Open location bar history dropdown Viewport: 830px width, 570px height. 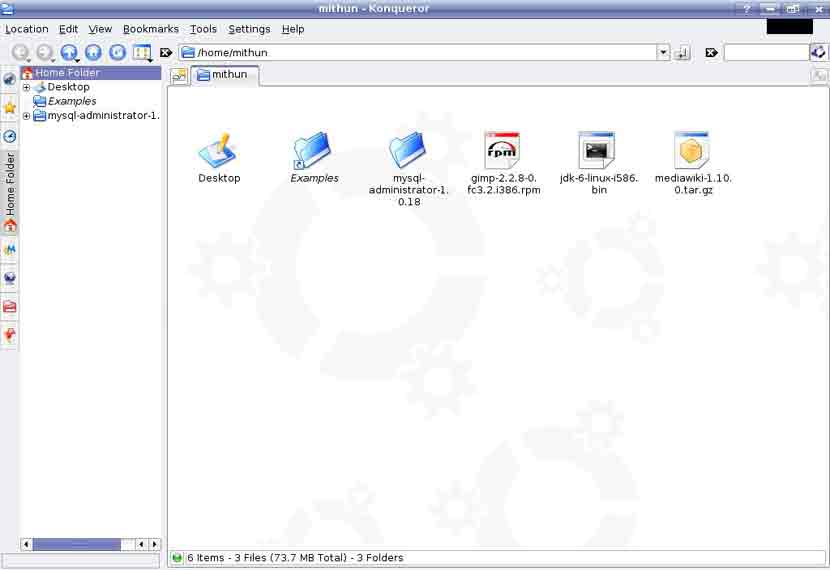coord(663,52)
